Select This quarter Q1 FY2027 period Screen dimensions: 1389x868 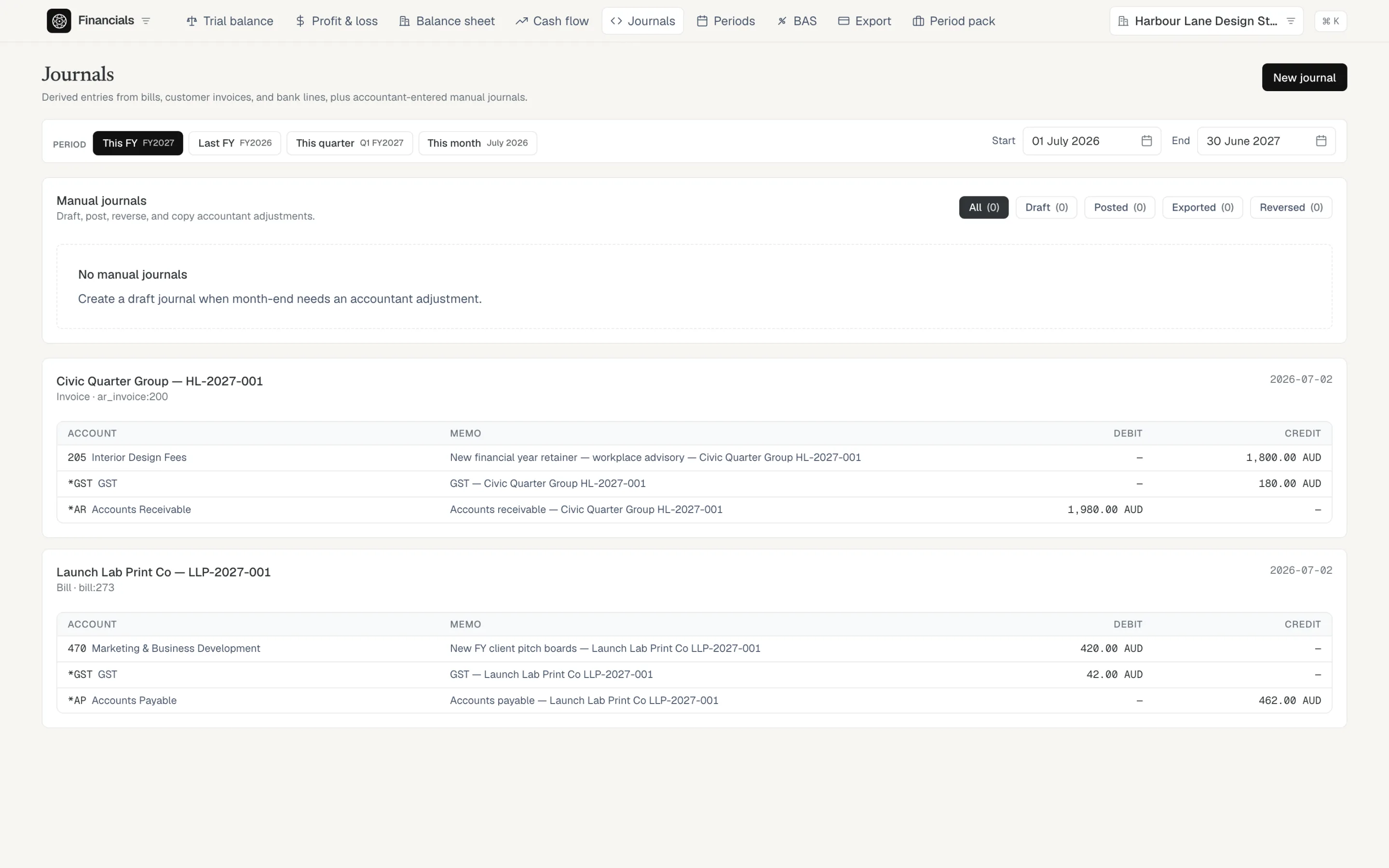click(x=350, y=143)
